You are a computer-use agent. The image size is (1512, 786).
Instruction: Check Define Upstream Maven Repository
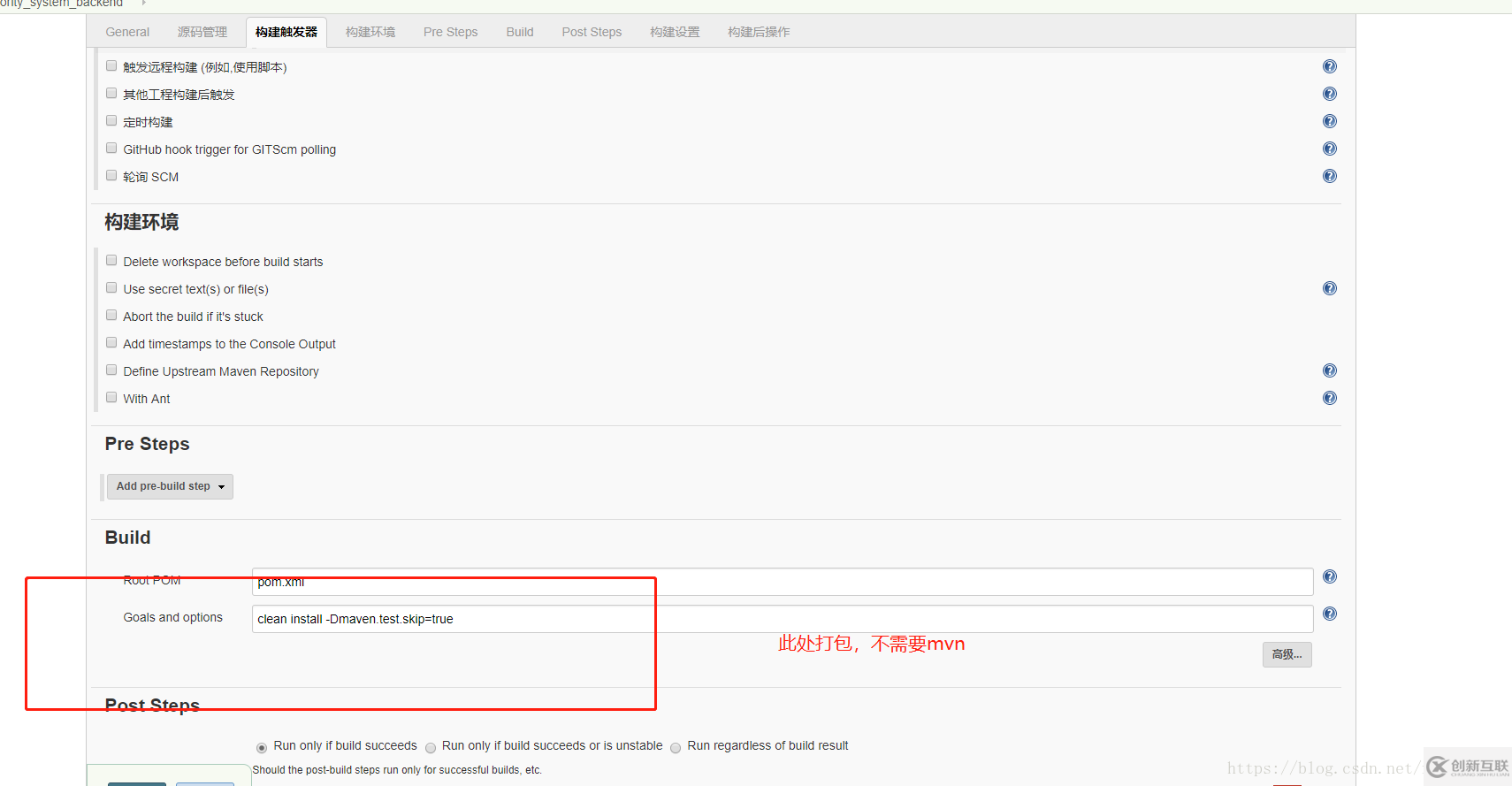pos(111,370)
